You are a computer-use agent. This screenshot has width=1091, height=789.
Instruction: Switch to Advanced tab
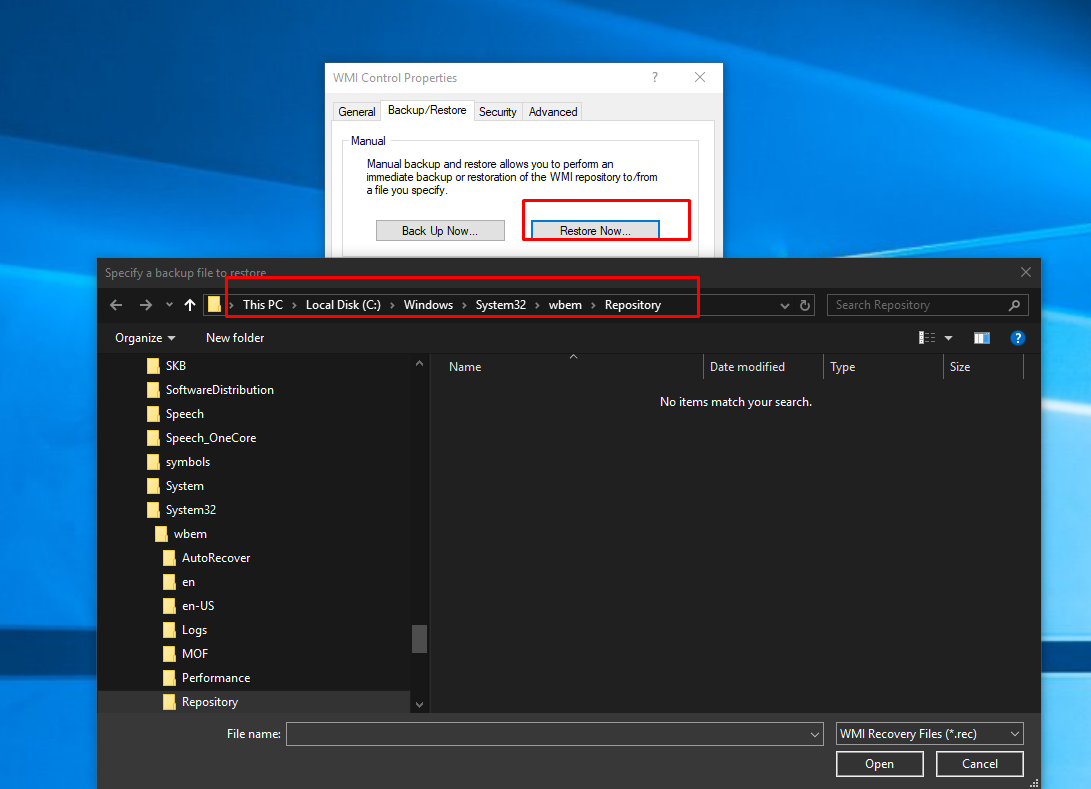coord(552,111)
